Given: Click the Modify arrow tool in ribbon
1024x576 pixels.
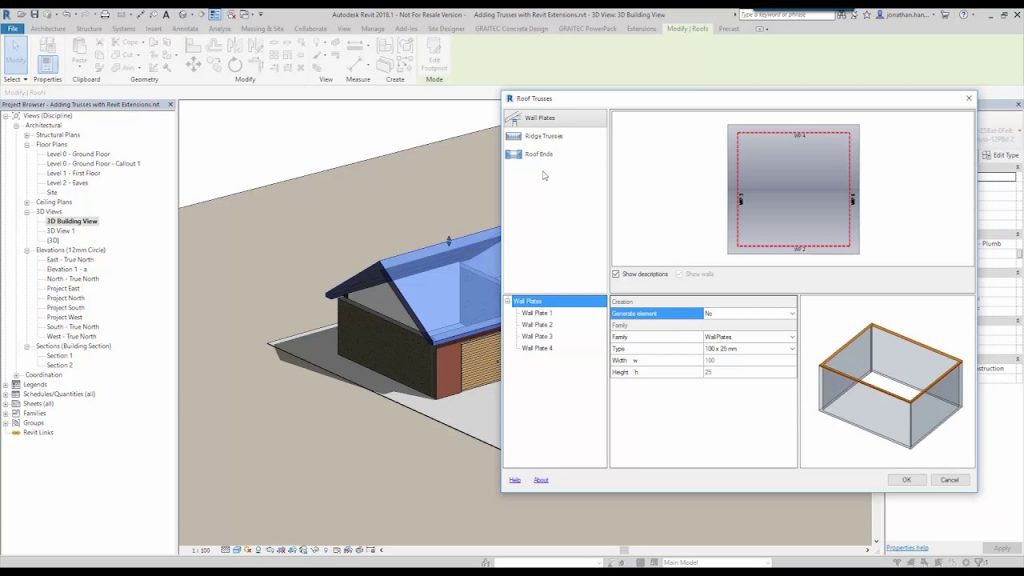Looking at the screenshot, I should (15, 55).
